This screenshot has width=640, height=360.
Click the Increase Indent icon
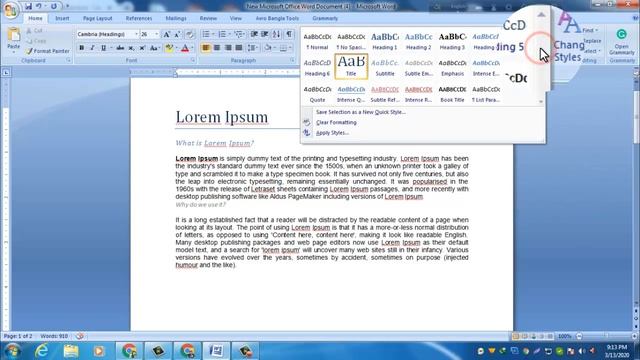click(264, 34)
